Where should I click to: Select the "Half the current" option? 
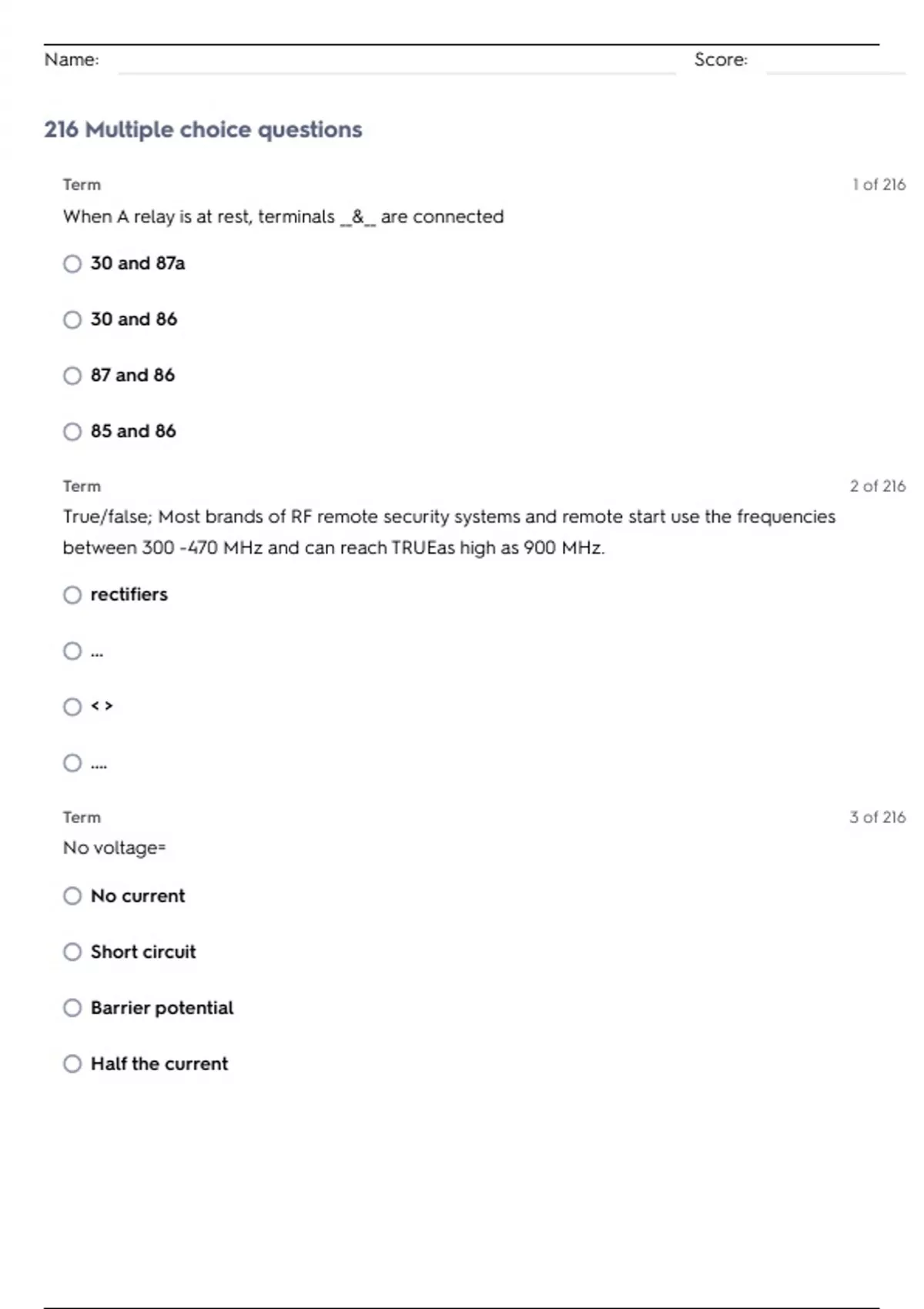coord(72,1064)
